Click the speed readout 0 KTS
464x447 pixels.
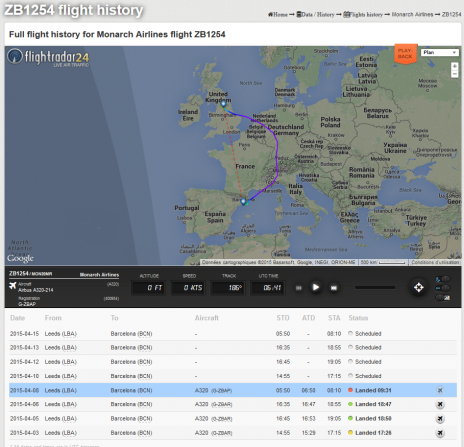[188, 288]
